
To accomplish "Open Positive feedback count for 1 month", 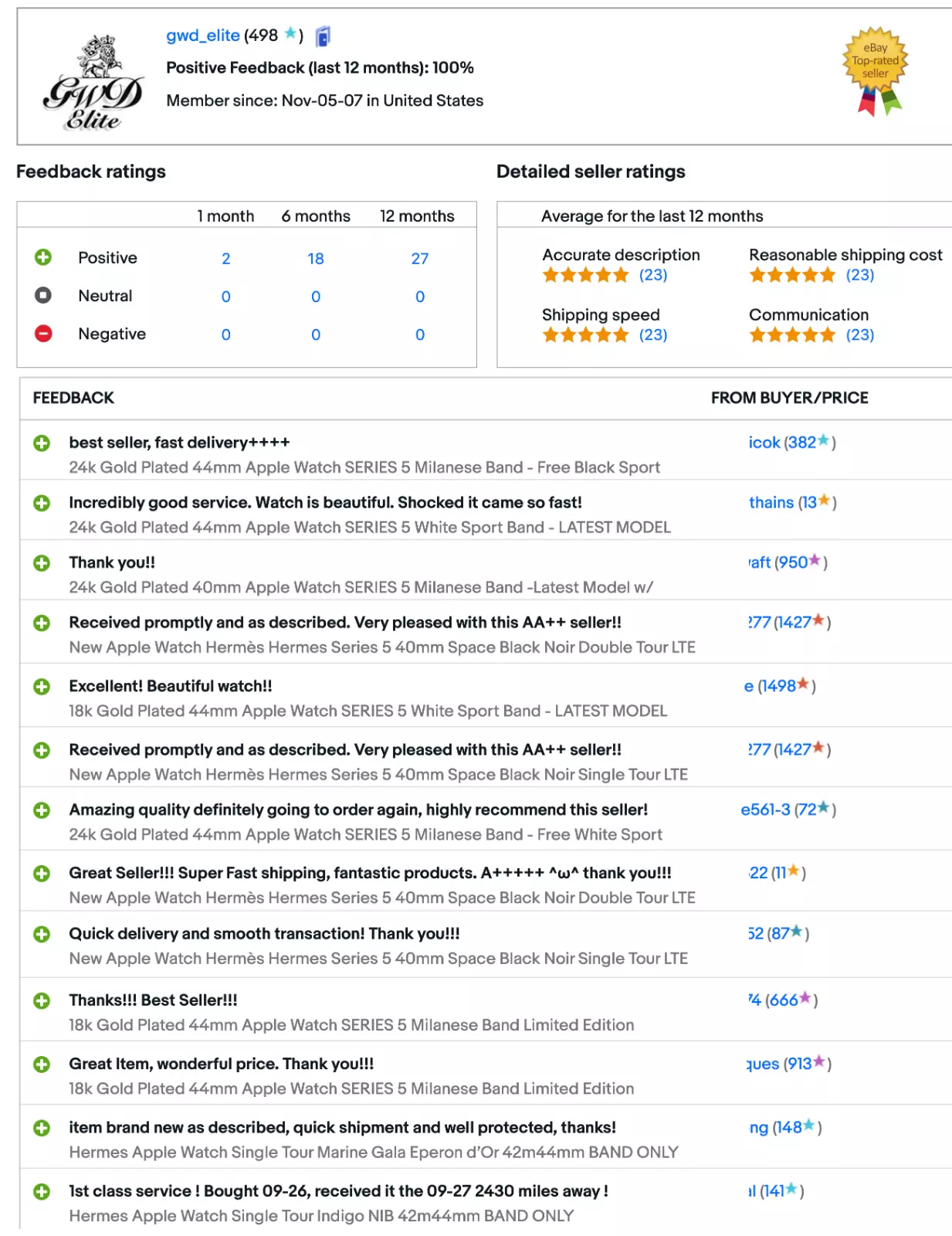I will point(226,258).
